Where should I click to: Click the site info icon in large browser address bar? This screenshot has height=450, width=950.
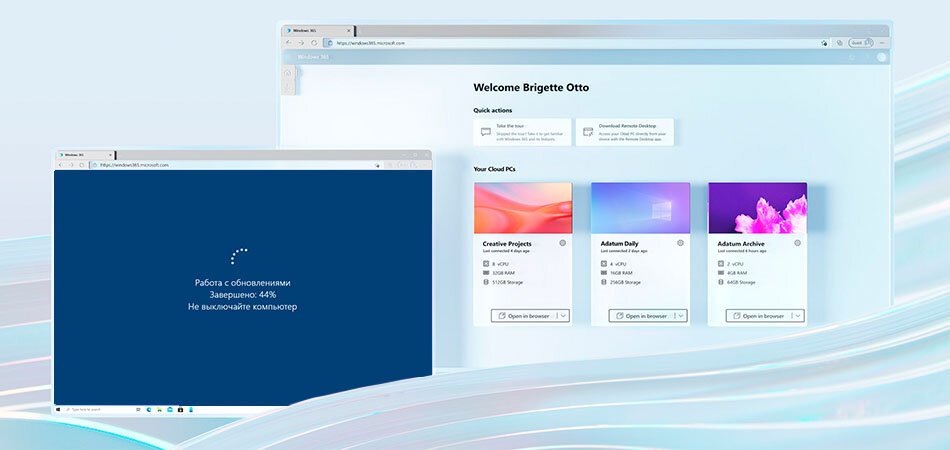(330, 43)
